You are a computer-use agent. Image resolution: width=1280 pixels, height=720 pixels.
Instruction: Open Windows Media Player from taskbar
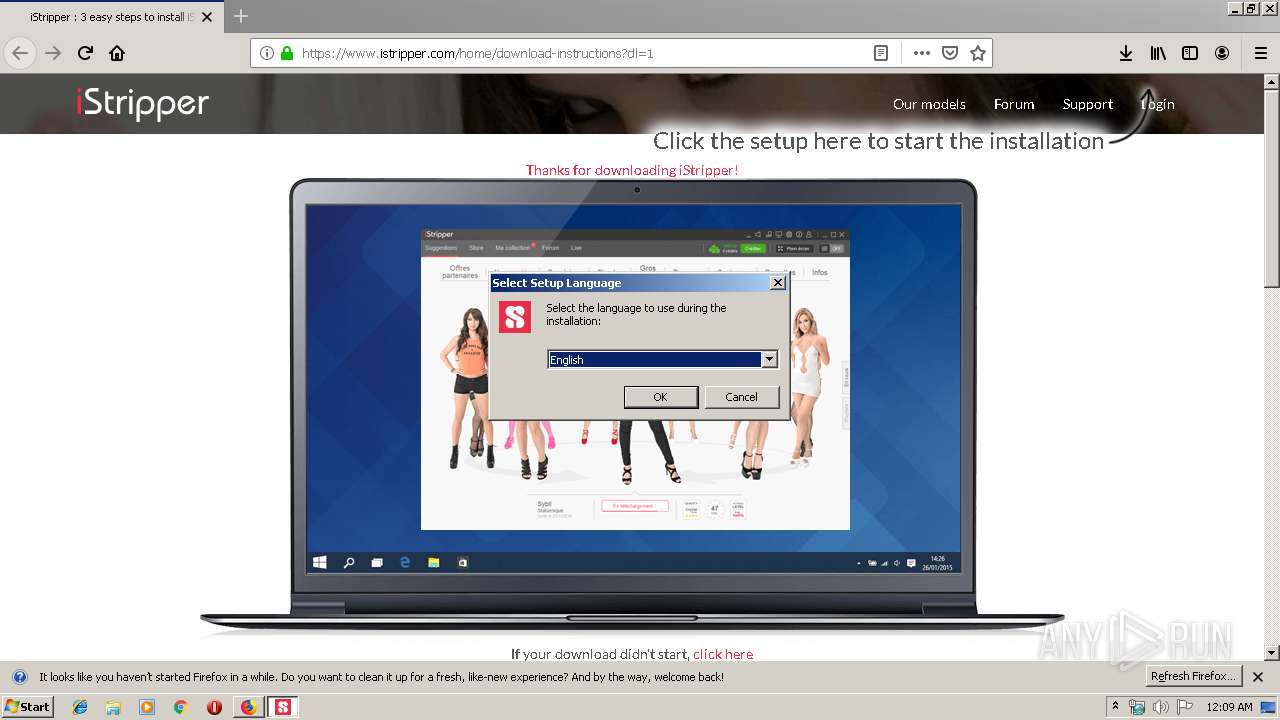click(x=147, y=707)
